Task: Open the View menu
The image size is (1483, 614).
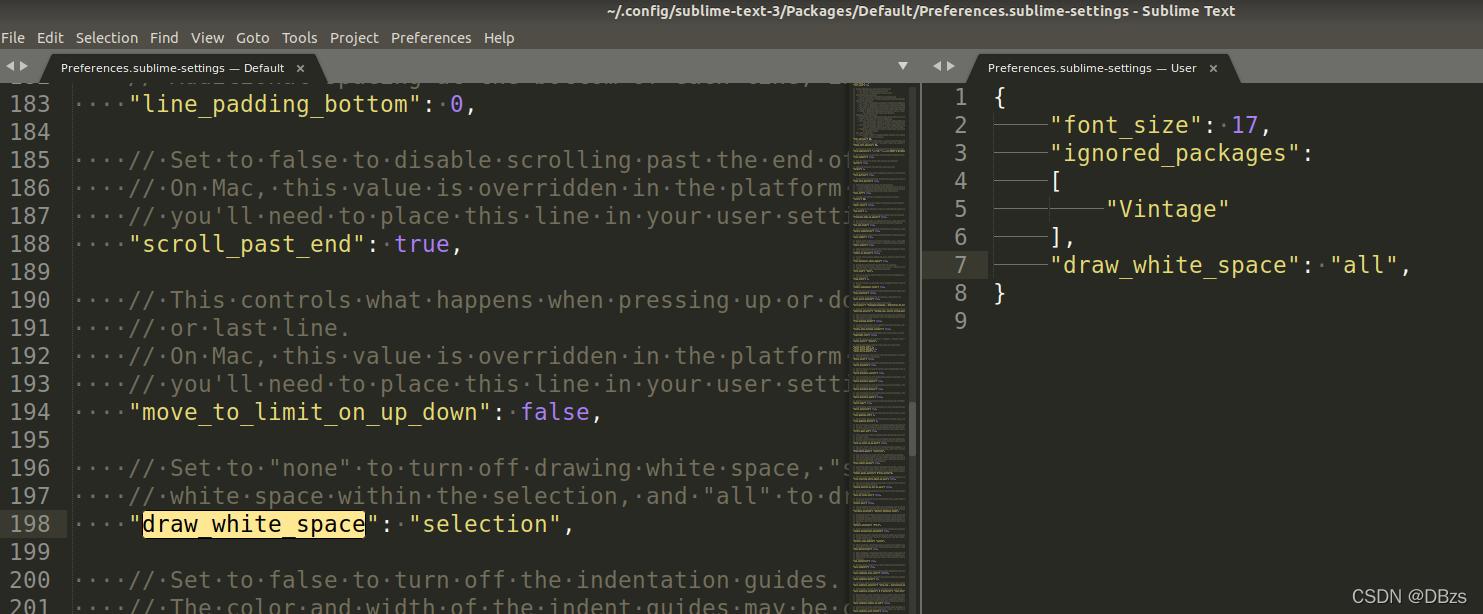Action: pos(207,38)
